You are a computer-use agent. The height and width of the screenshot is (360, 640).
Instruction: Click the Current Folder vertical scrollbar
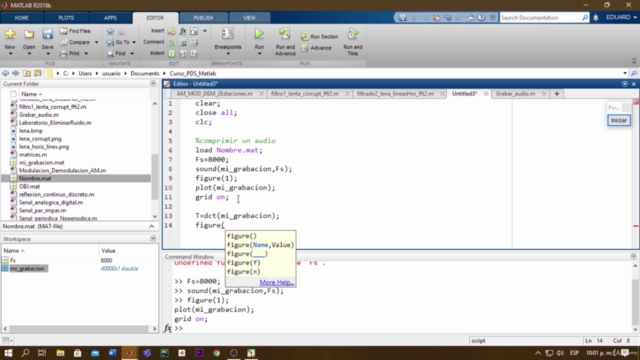pos(155,178)
